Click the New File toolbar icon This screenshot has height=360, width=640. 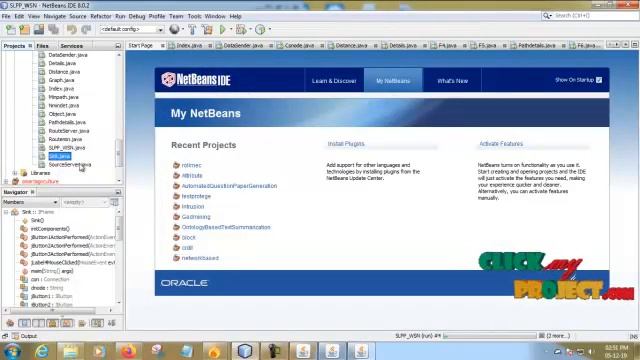(x=11, y=29)
